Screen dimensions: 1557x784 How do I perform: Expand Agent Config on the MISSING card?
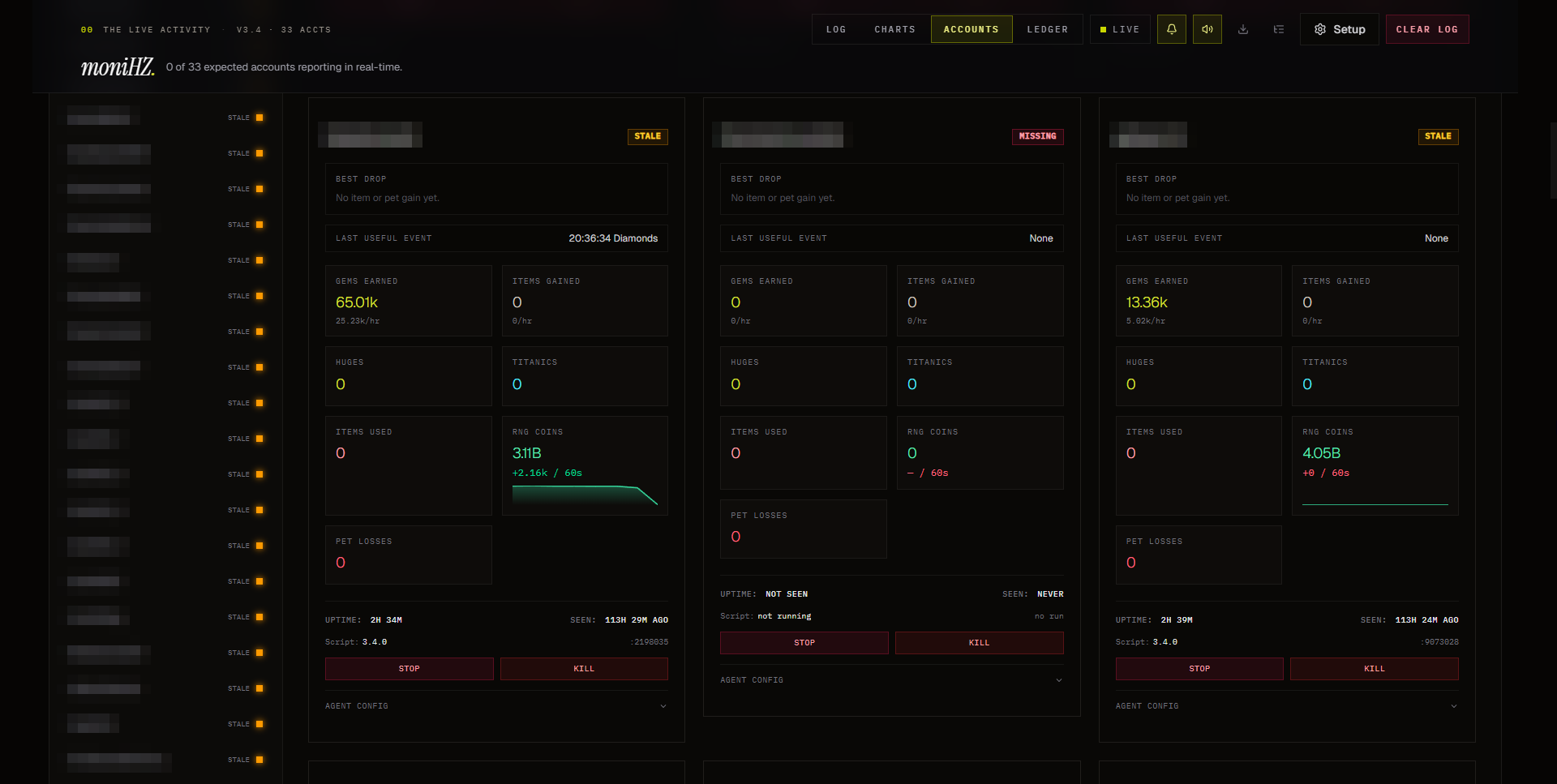click(891, 680)
